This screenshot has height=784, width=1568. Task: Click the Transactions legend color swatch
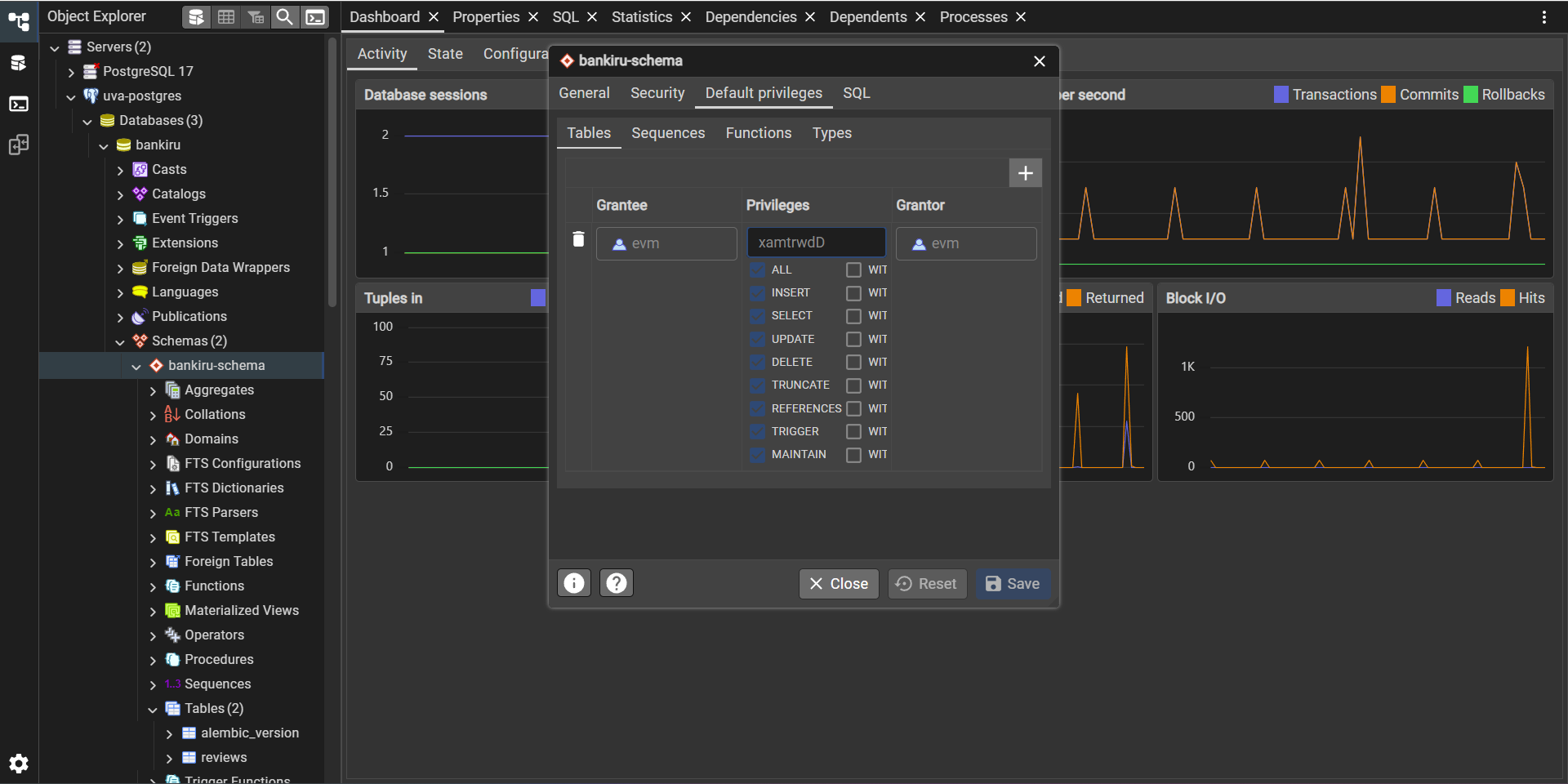tap(1281, 95)
